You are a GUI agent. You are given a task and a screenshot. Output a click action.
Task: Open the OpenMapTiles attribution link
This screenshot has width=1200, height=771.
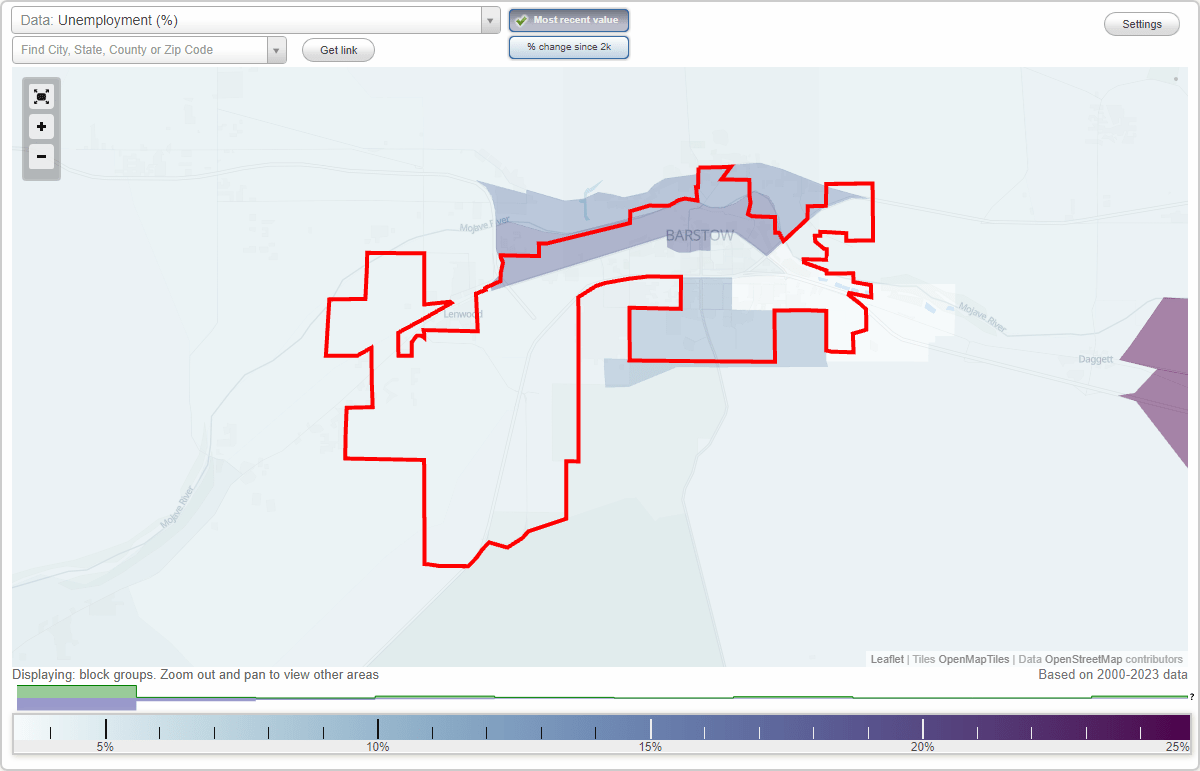click(x=973, y=659)
